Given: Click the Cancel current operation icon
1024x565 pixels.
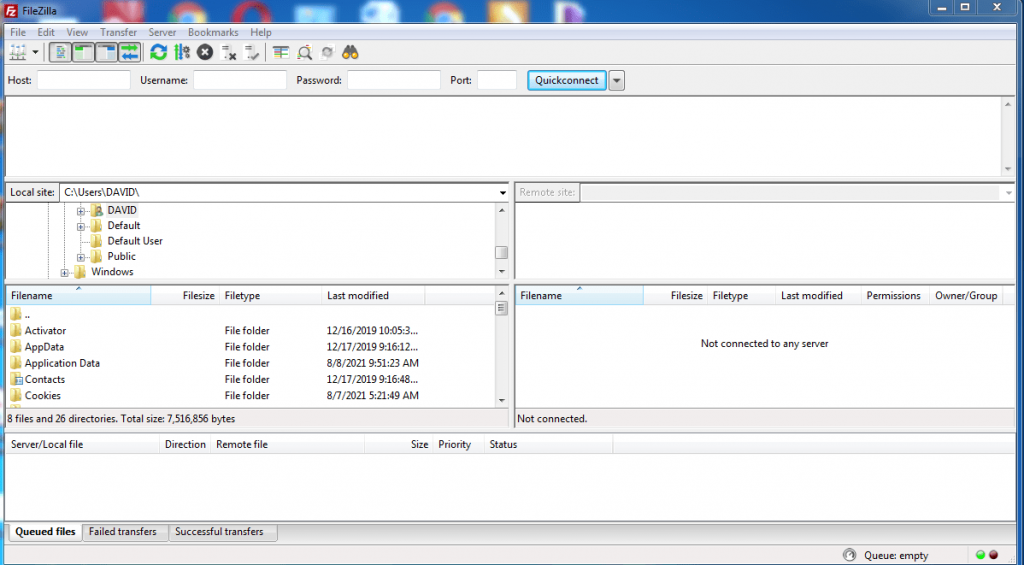Looking at the screenshot, I should pos(205,52).
